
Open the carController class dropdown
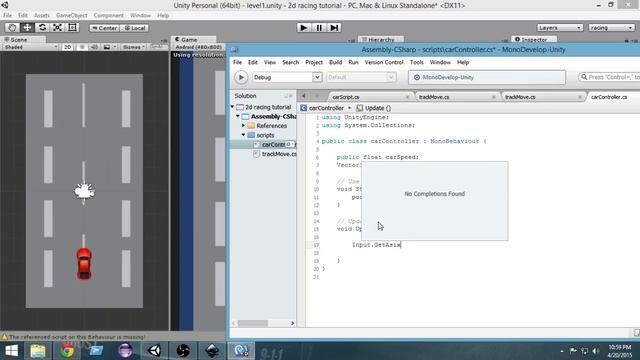(x=325, y=108)
